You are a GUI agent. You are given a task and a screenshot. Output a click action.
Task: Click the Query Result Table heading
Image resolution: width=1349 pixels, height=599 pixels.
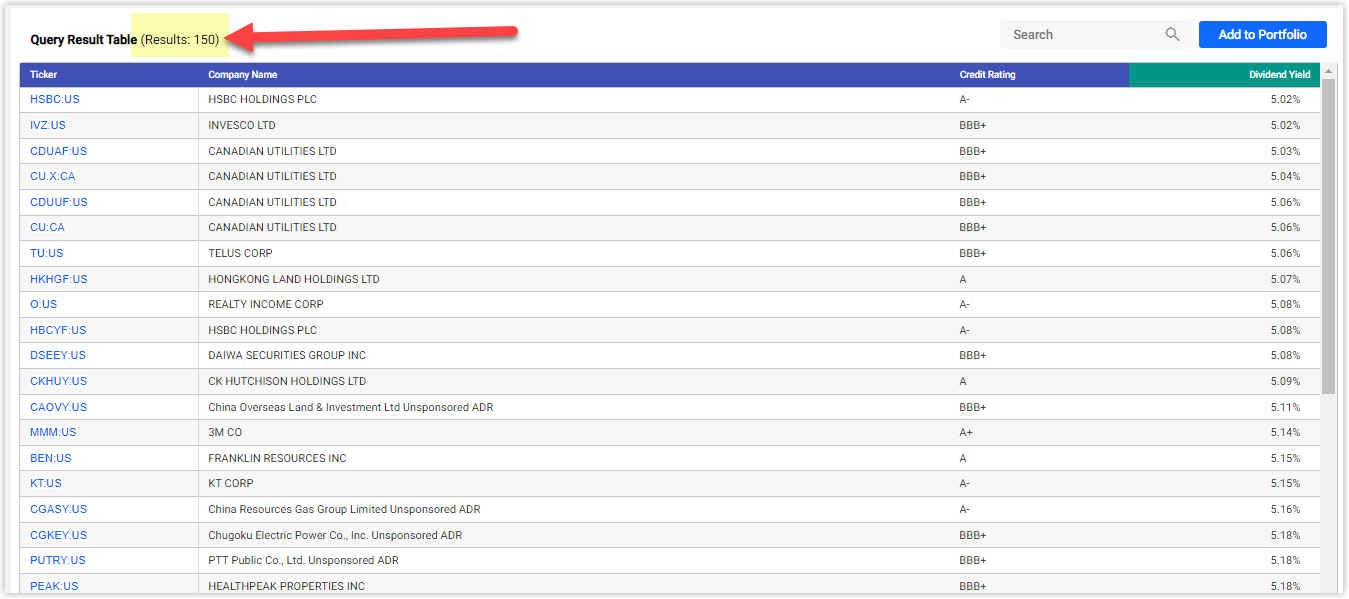(83, 40)
